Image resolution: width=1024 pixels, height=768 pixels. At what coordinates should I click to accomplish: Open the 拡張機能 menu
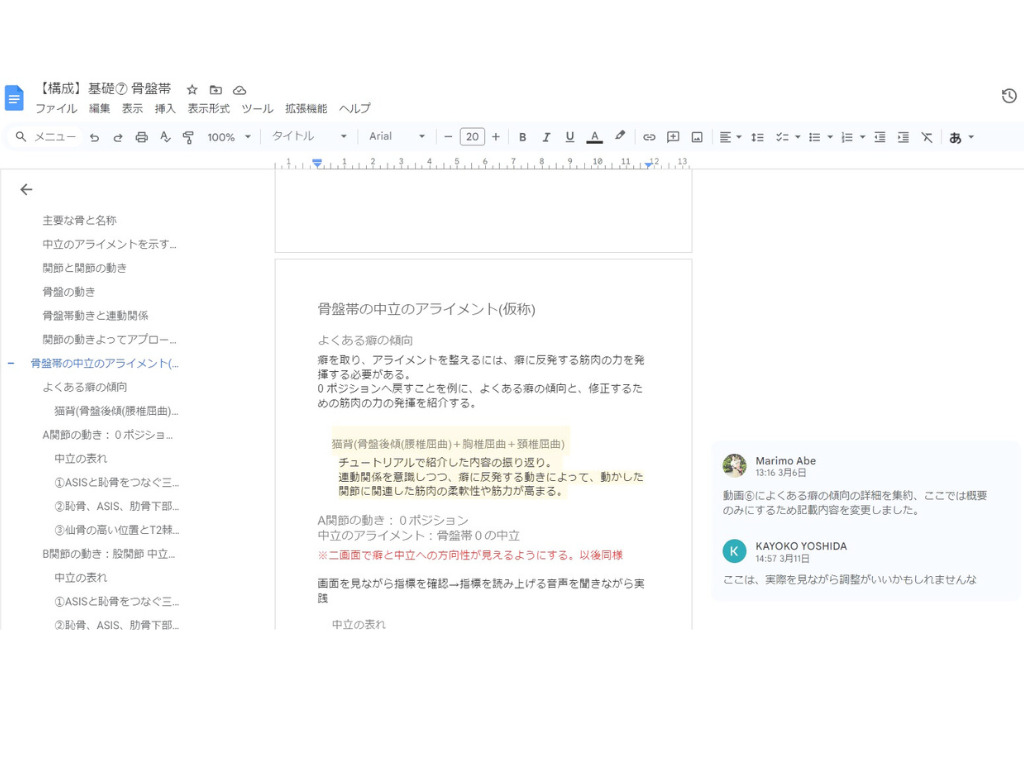(x=305, y=108)
